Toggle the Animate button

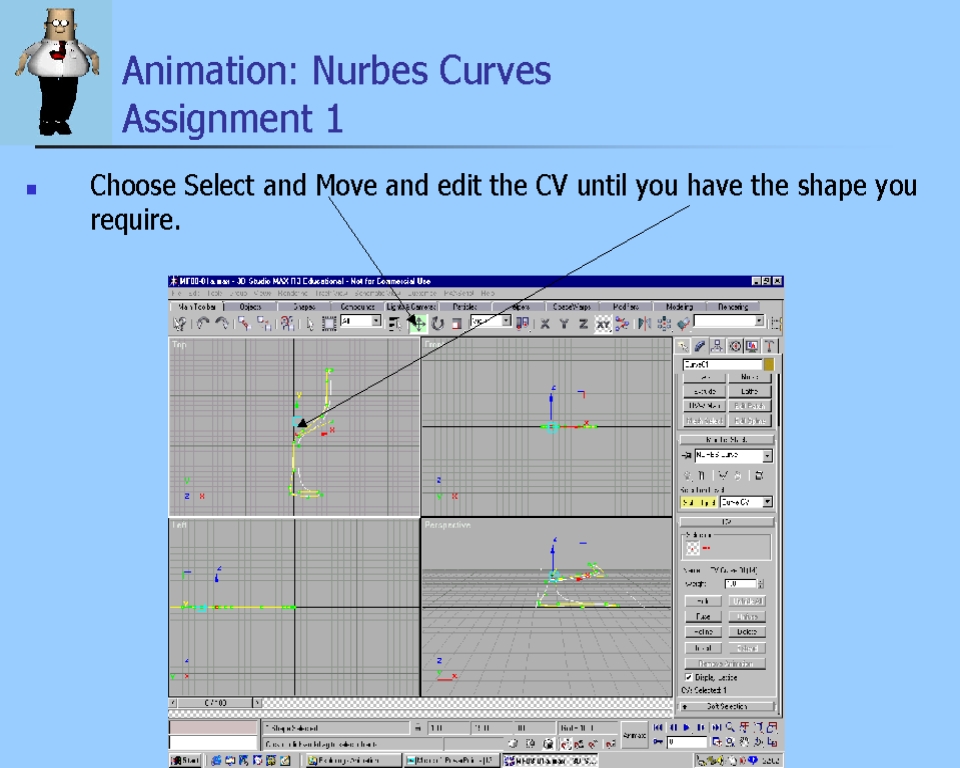[x=633, y=735]
